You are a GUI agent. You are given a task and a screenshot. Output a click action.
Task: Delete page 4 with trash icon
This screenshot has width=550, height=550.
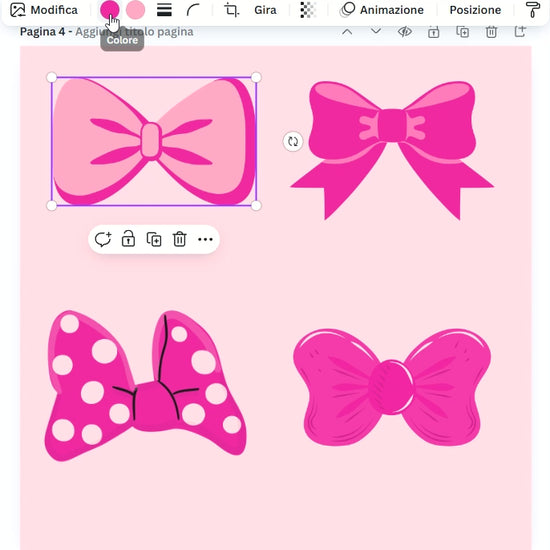[x=491, y=32]
